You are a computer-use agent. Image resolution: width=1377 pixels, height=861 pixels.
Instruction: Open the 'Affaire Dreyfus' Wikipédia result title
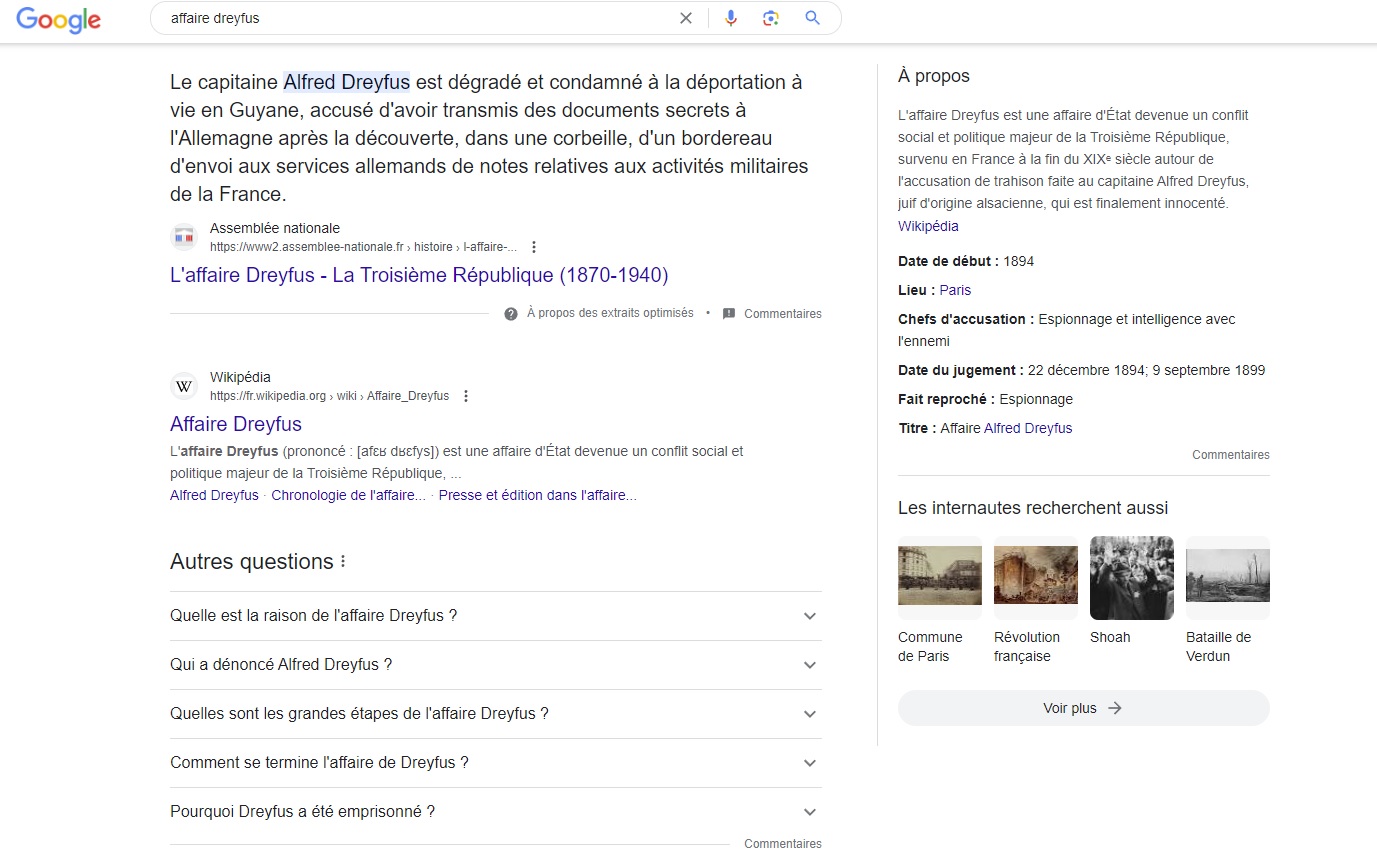coord(236,424)
